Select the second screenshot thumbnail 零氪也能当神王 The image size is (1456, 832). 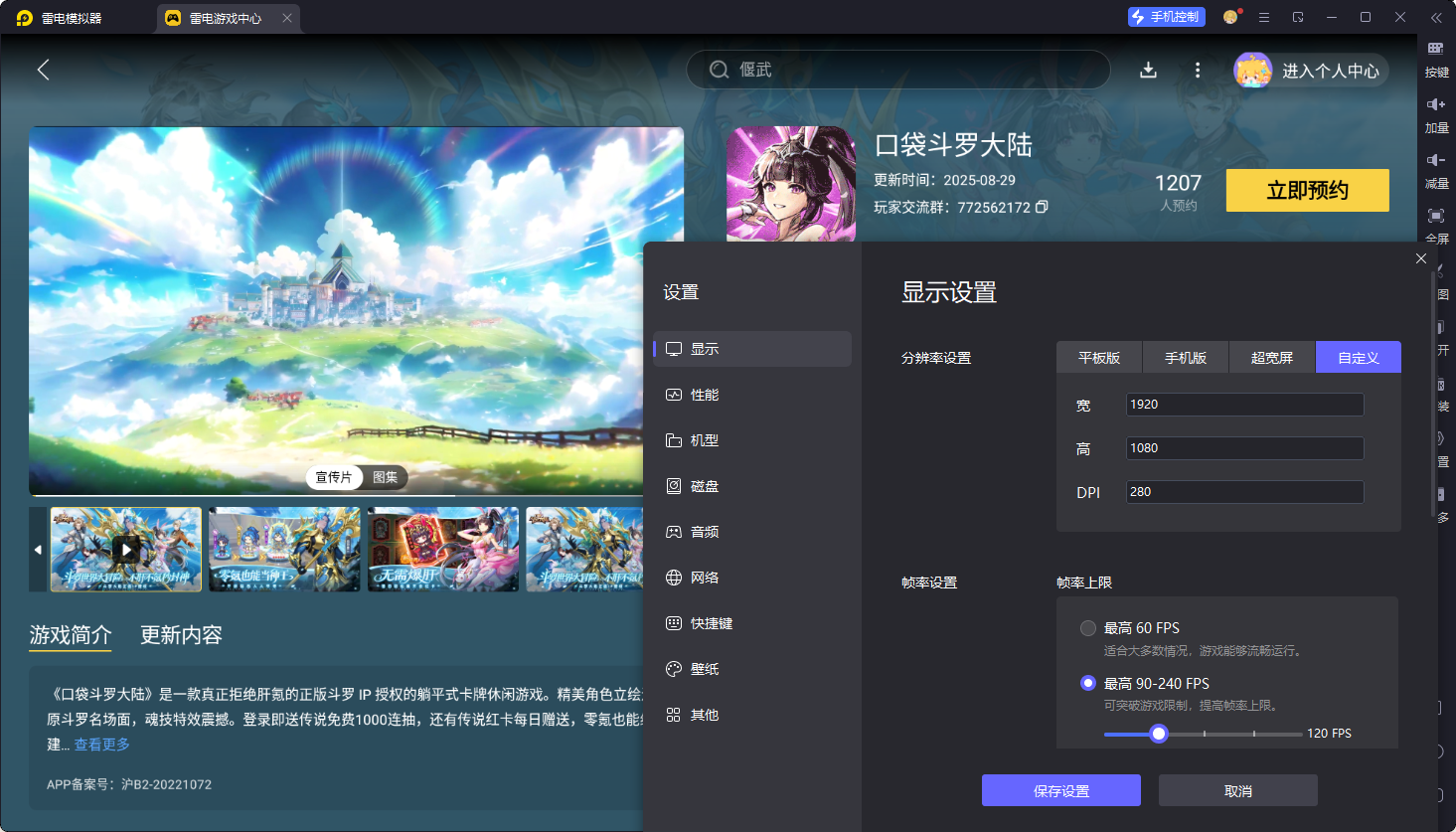tap(284, 550)
